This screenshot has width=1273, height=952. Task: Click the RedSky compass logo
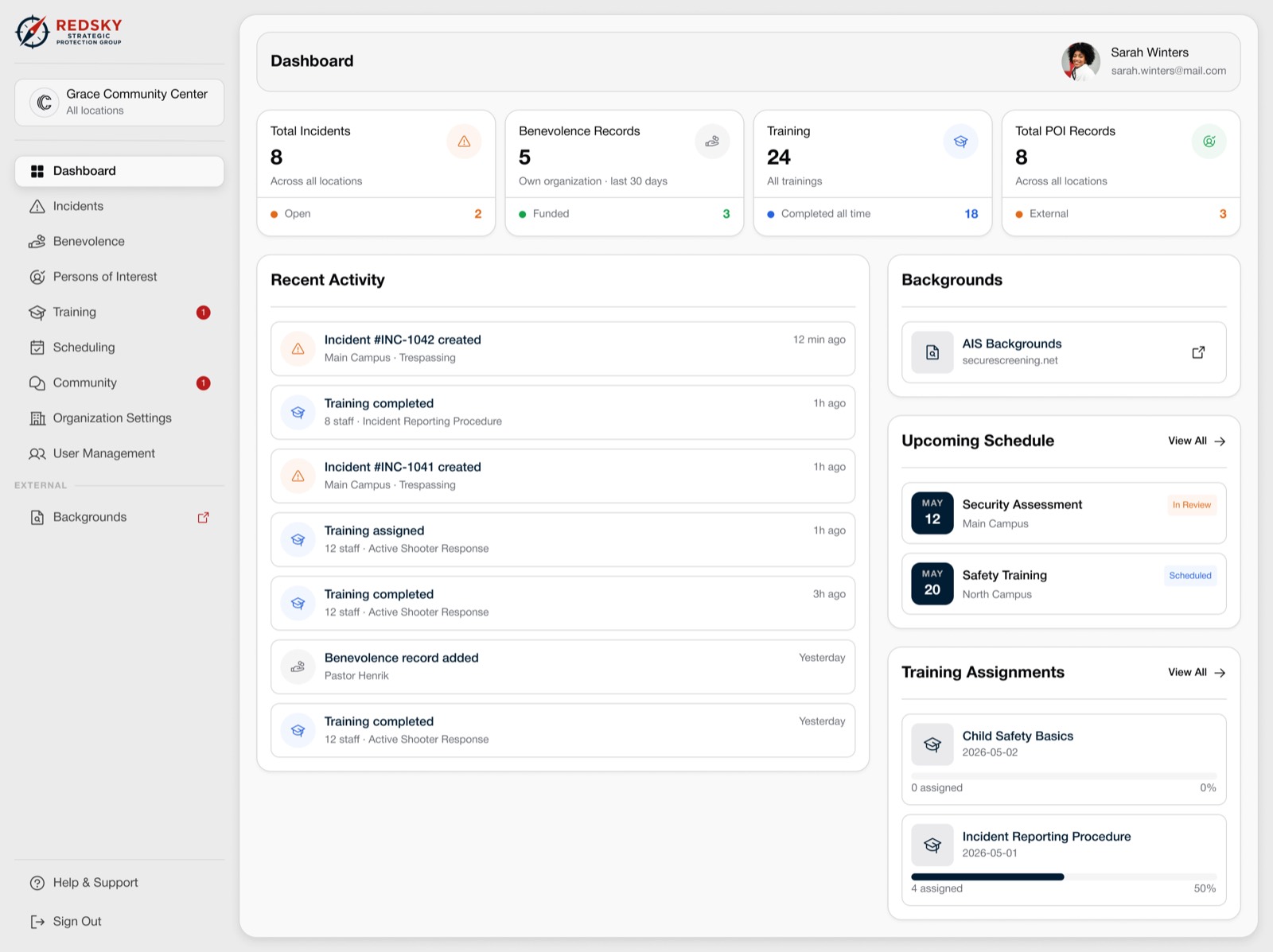pos(33,32)
